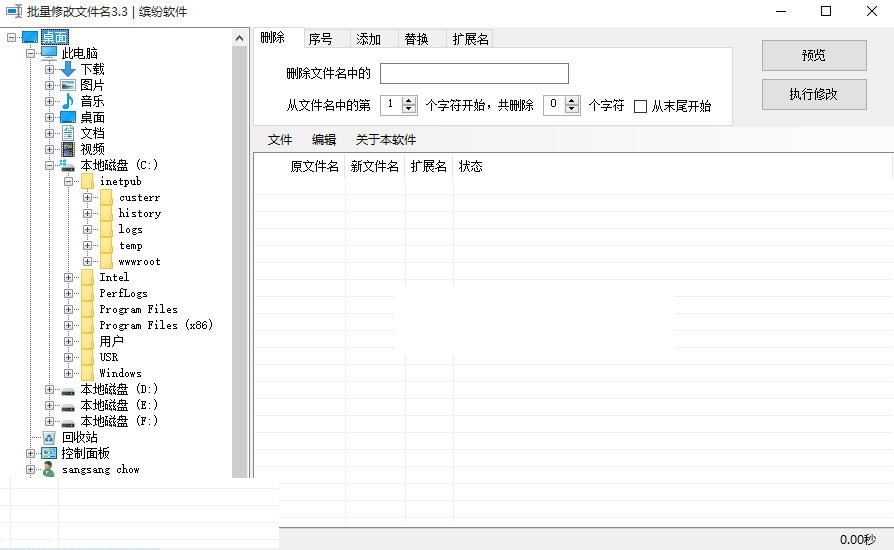894x550 pixels.
Task: Expand the Program Files (x86) node
Action: [x=68, y=325]
